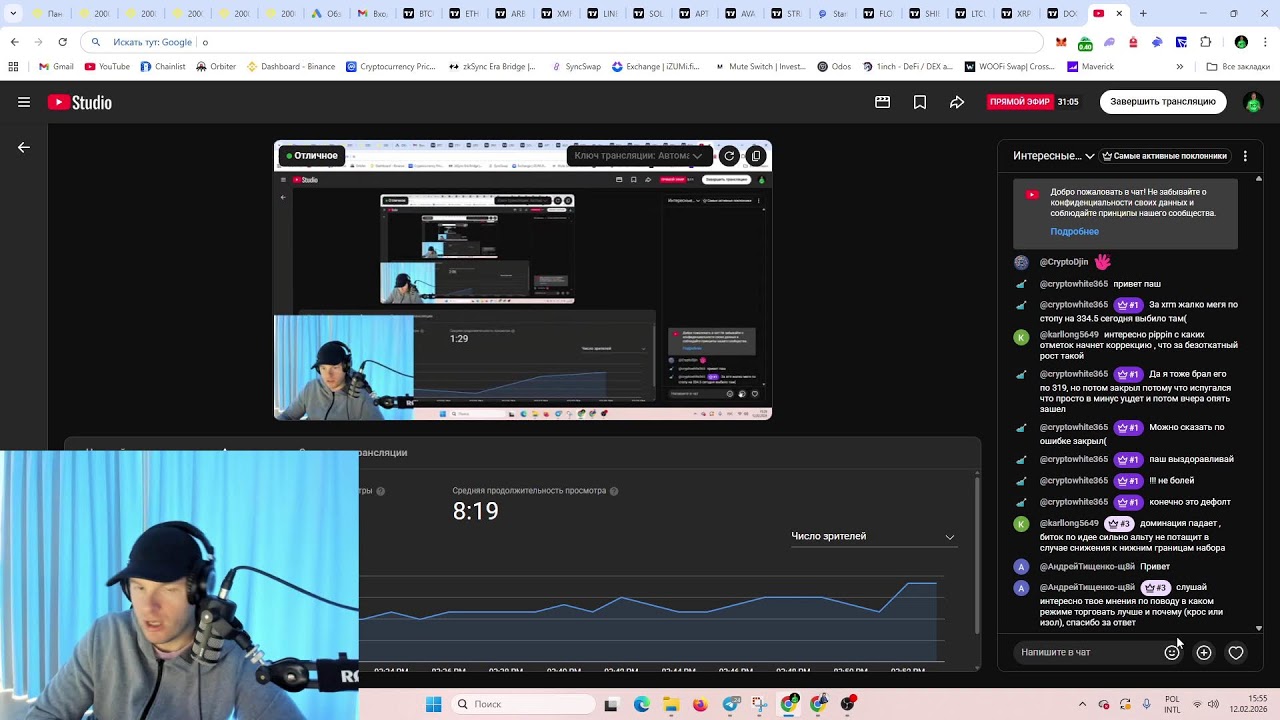This screenshot has width=1280, height=720.
Task: Open the Odos bookmark
Action: click(x=834, y=67)
